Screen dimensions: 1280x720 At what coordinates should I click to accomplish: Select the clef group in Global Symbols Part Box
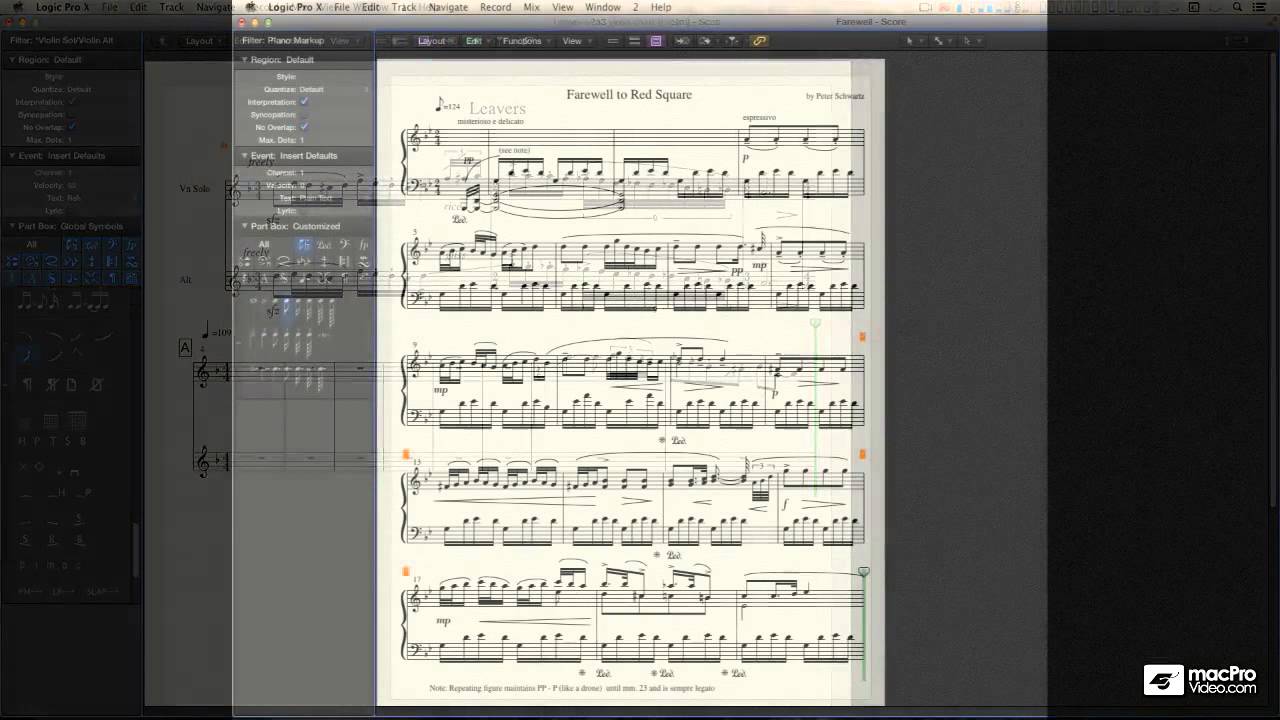(111, 244)
